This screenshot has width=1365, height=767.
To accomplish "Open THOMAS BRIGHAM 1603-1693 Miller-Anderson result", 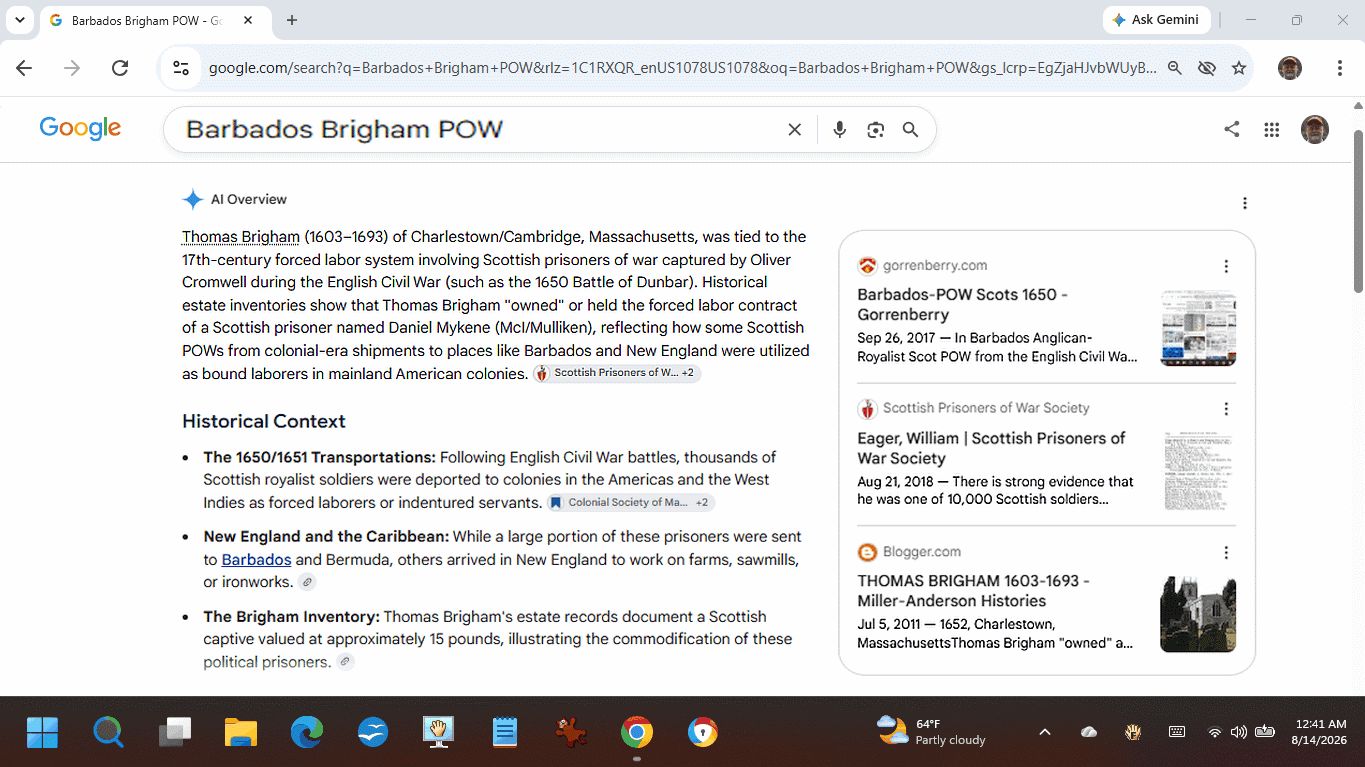I will (973, 591).
